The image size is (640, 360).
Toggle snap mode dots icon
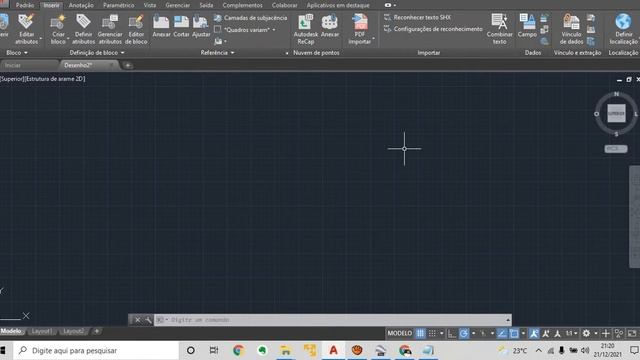click(x=432, y=333)
